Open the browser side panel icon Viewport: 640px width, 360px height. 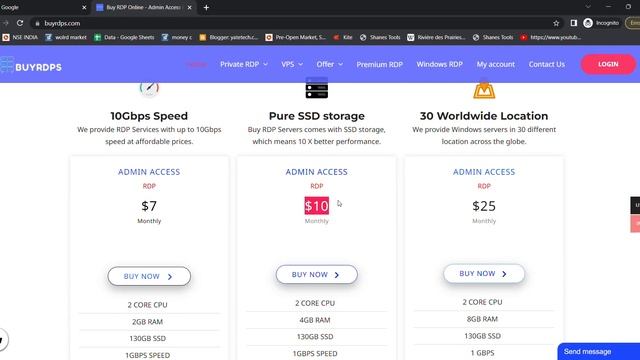click(x=573, y=23)
